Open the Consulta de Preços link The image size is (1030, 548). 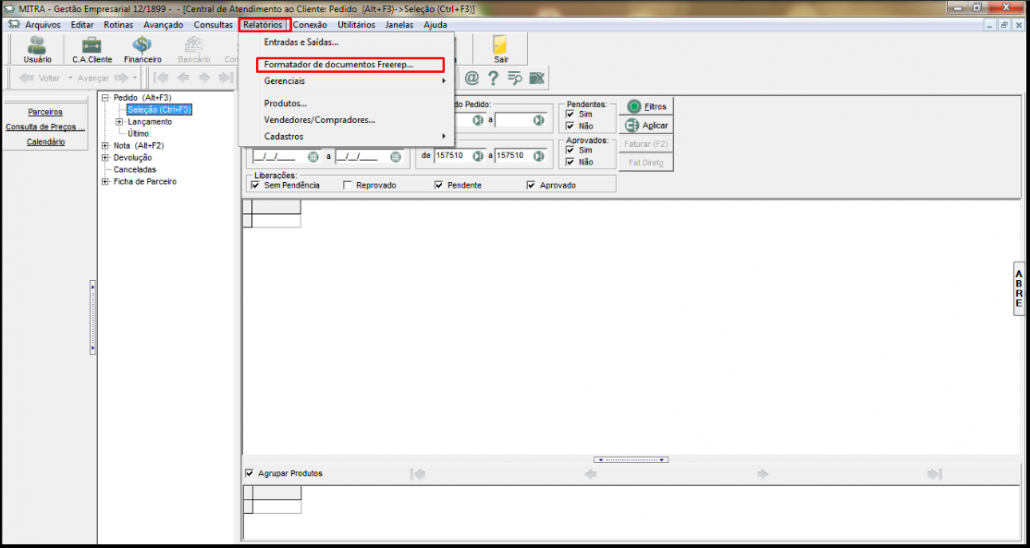(45, 127)
